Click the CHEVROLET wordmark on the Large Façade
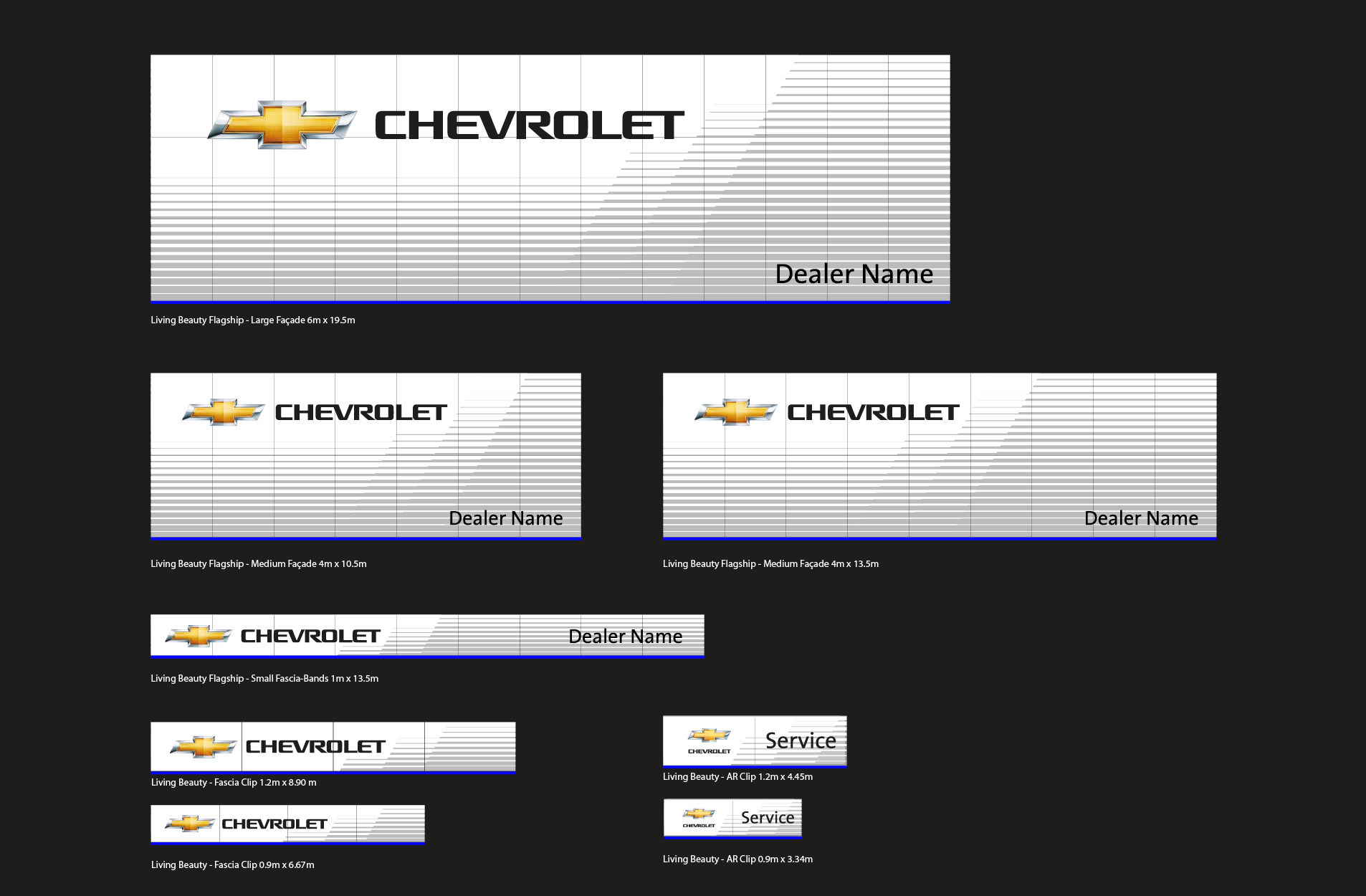The image size is (1366, 896). tap(530, 125)
